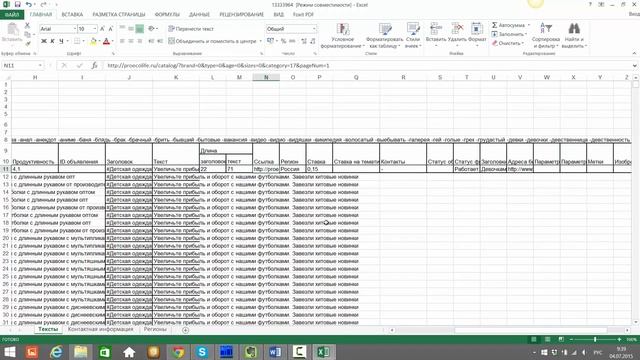Image resolution: width=640 pixels, height=360 pixels.
Task: Collapse the ribbon with the arrow
Action: 634,53
